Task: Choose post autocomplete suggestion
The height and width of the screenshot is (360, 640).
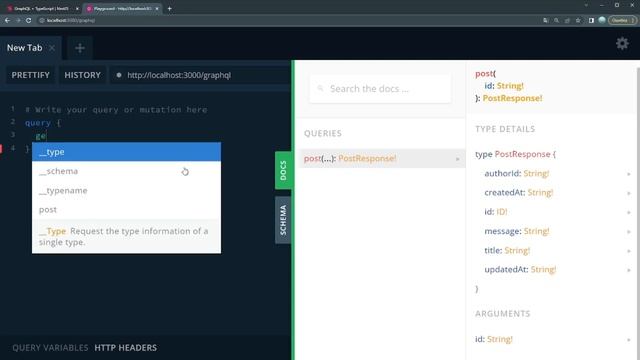Action: (x=127, y=209)
